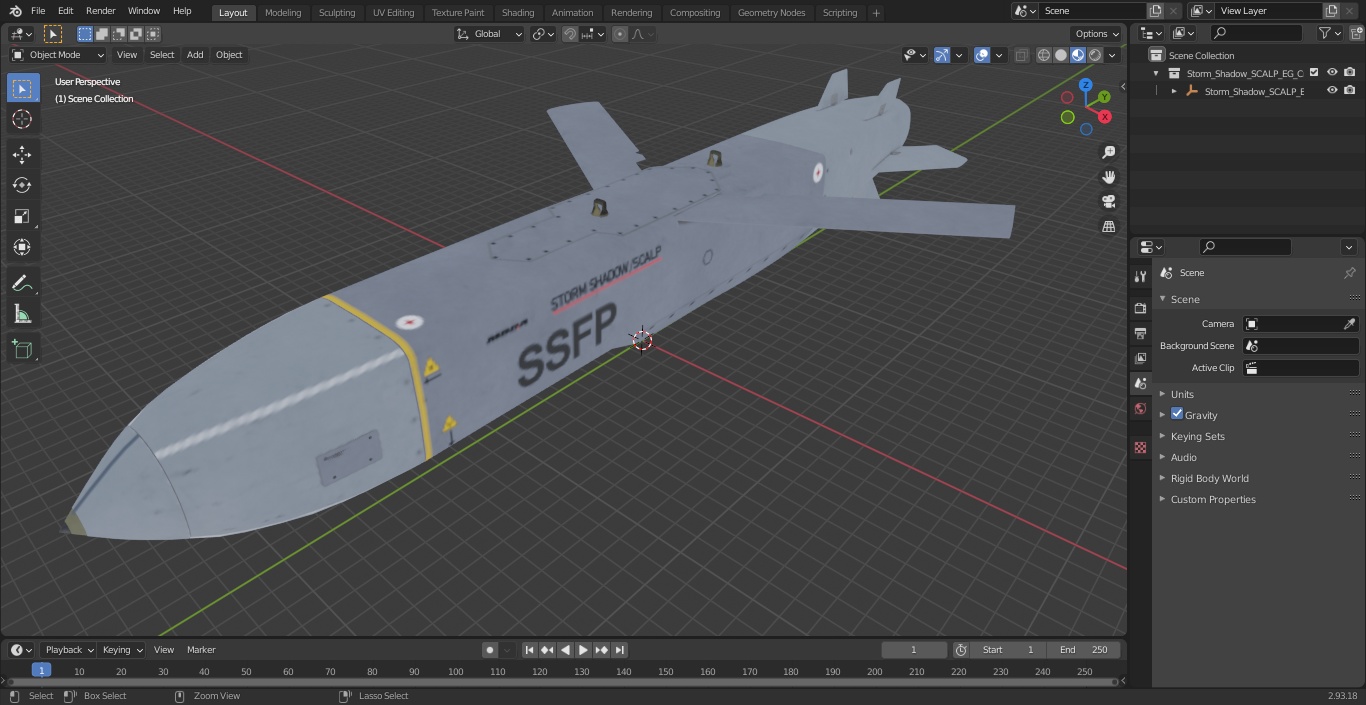
Task: Open the viewport Options dropdown
Action: 1098,34
